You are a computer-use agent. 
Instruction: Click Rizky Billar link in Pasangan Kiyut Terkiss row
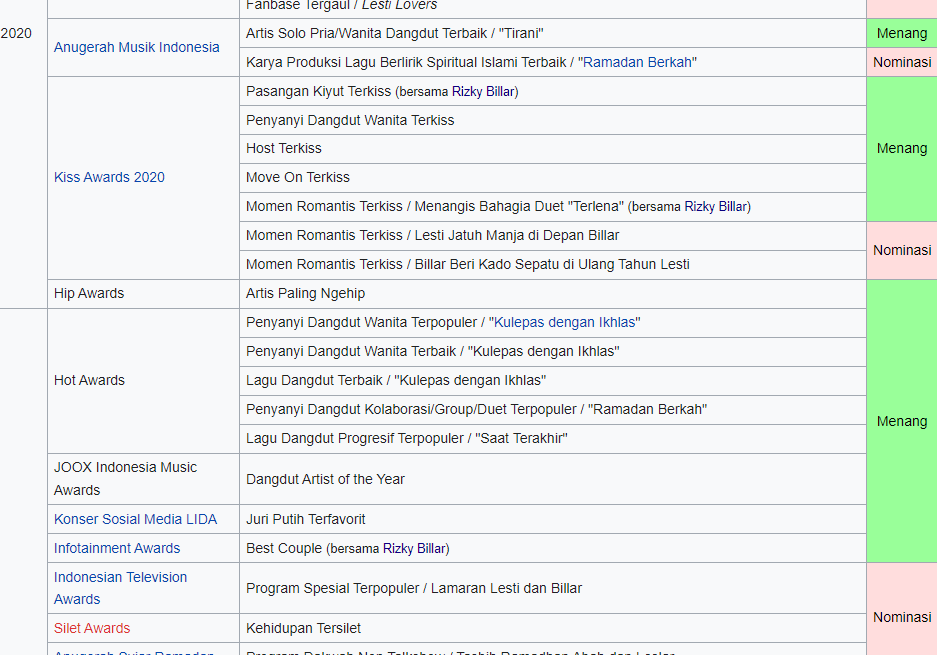[x=483, y=91]
